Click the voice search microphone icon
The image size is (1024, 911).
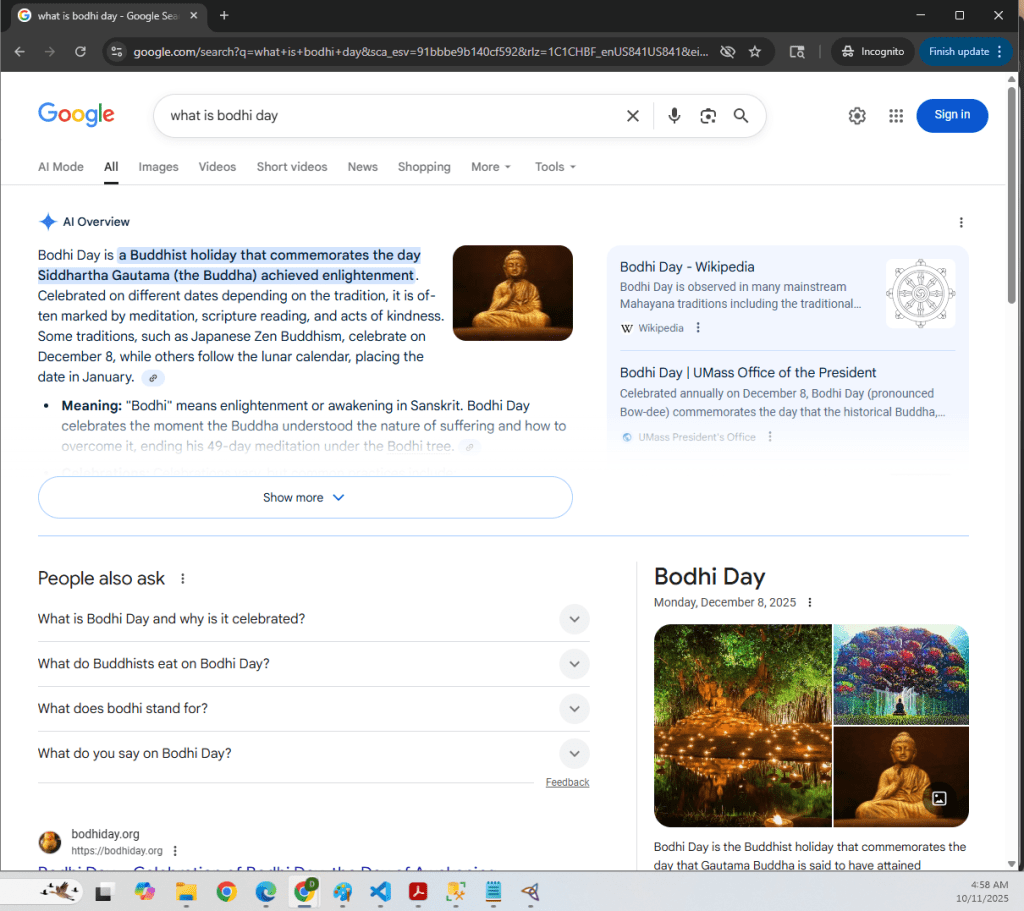click(674, 116)
